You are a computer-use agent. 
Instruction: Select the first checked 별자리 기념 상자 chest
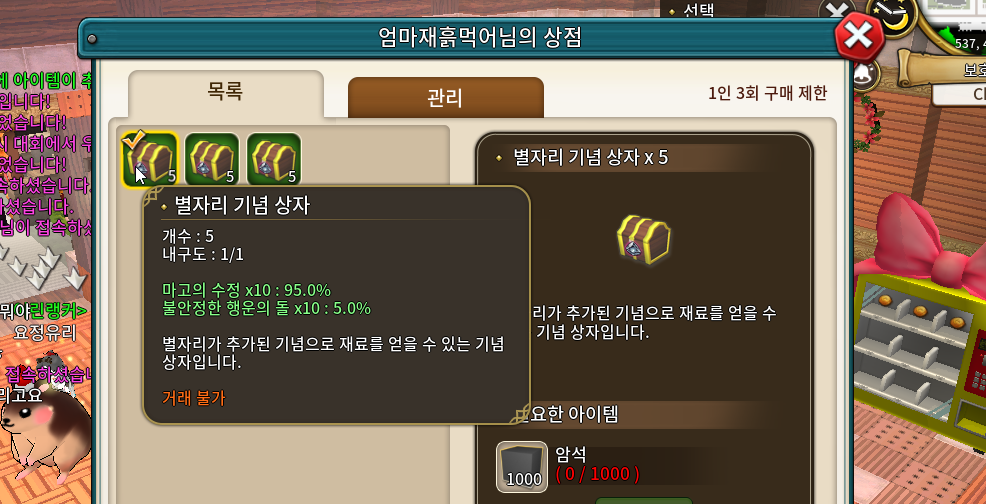[150, 160]
